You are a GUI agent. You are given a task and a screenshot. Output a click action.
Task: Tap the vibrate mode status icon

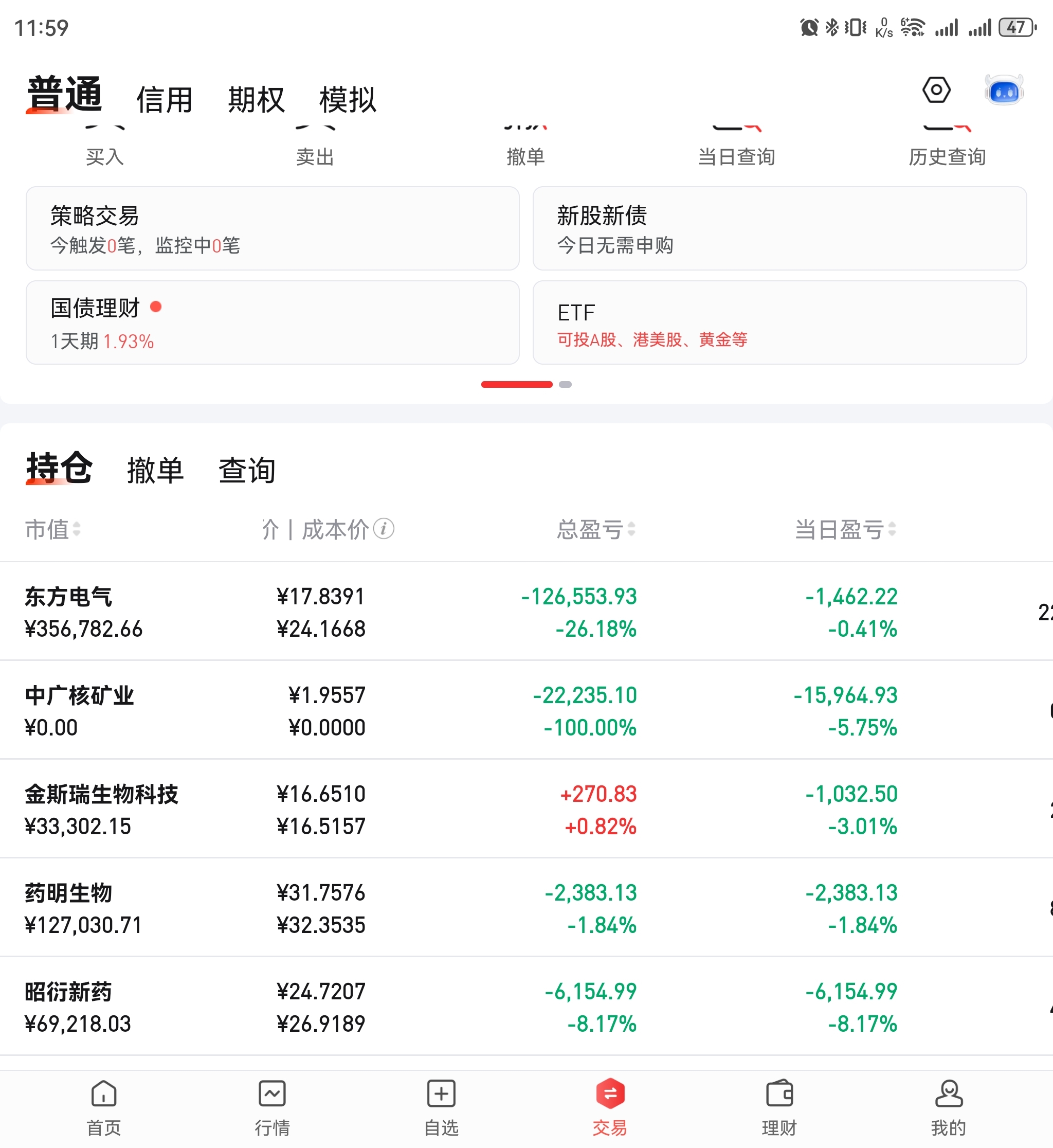855,27
